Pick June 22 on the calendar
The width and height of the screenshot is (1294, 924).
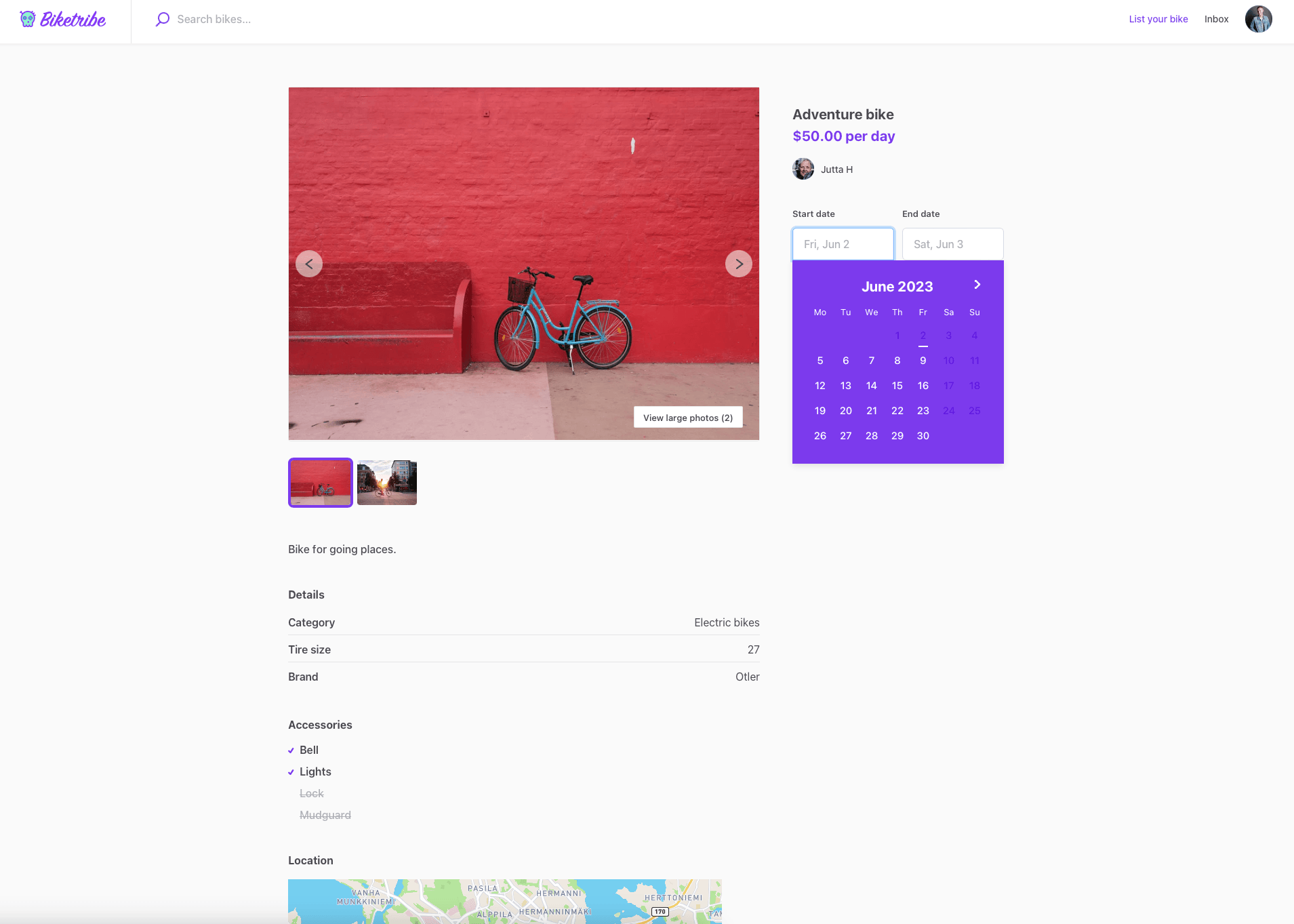897,411
